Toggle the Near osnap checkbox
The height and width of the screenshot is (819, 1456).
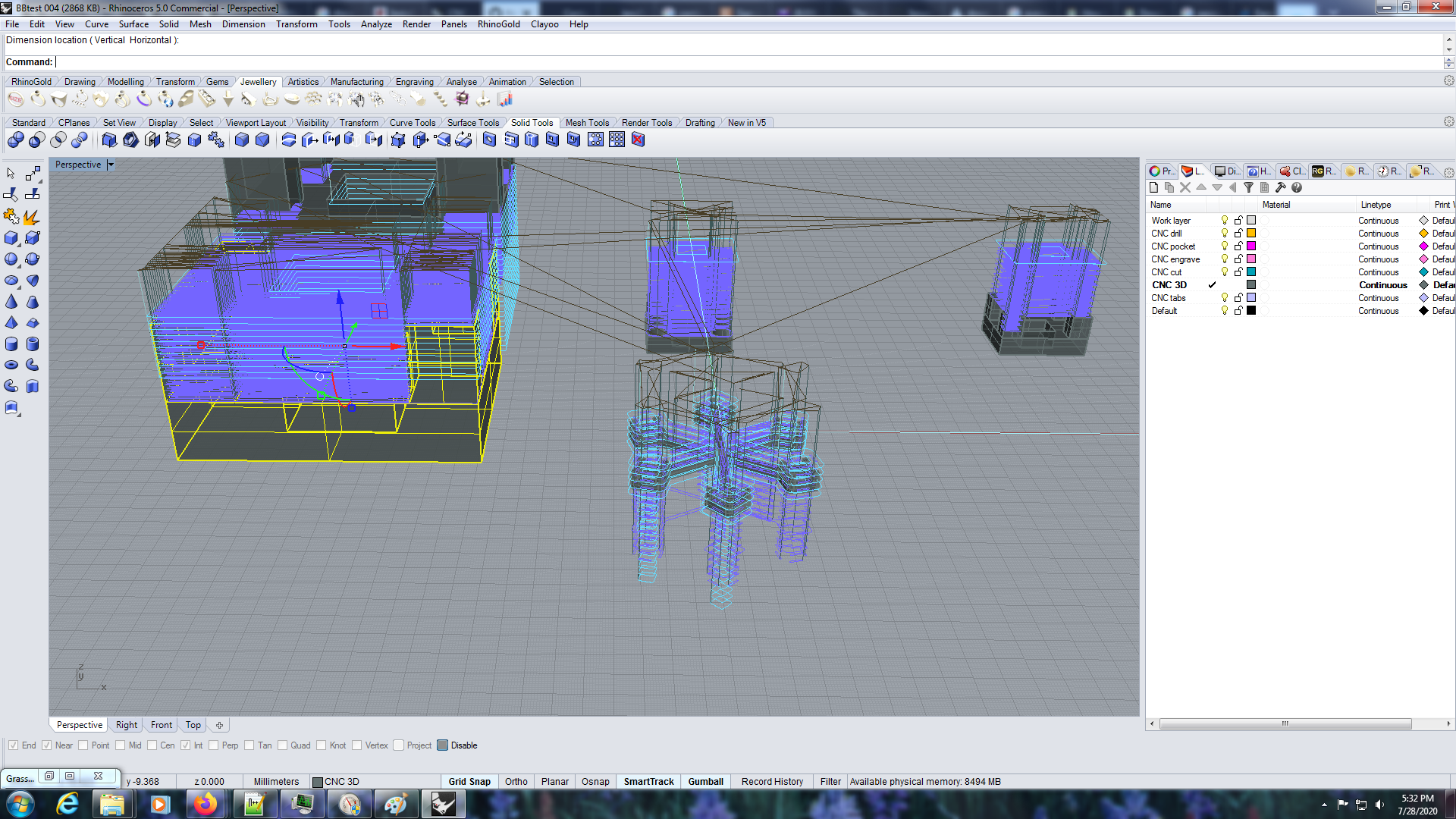coord(47,745)
